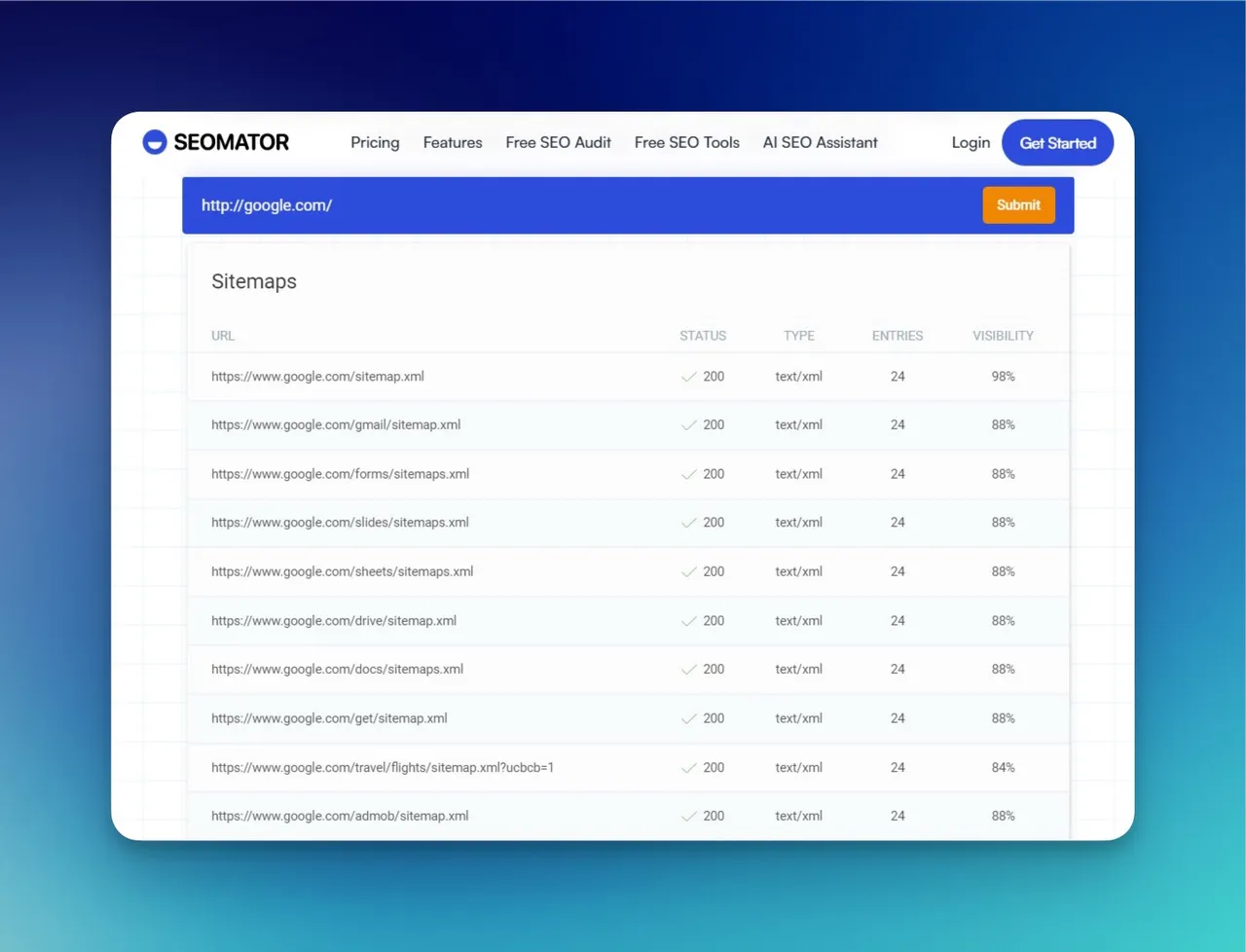Click the STATUS column header
The height and width of the screenshot is (952, 1246).
[703, 335]
